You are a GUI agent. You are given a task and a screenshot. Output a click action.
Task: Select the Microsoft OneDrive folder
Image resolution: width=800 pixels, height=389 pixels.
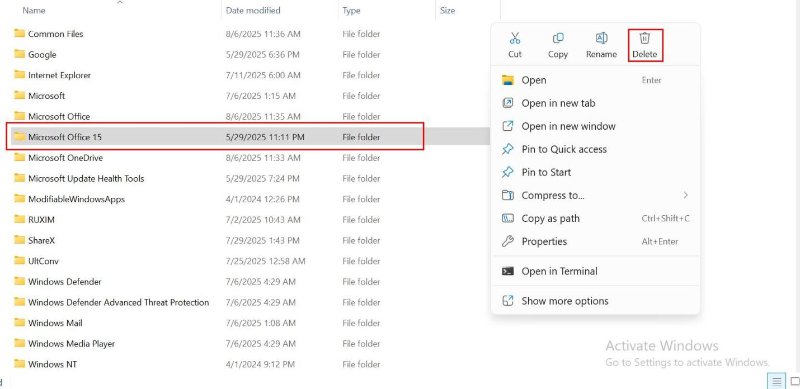(x=65, y=158)
